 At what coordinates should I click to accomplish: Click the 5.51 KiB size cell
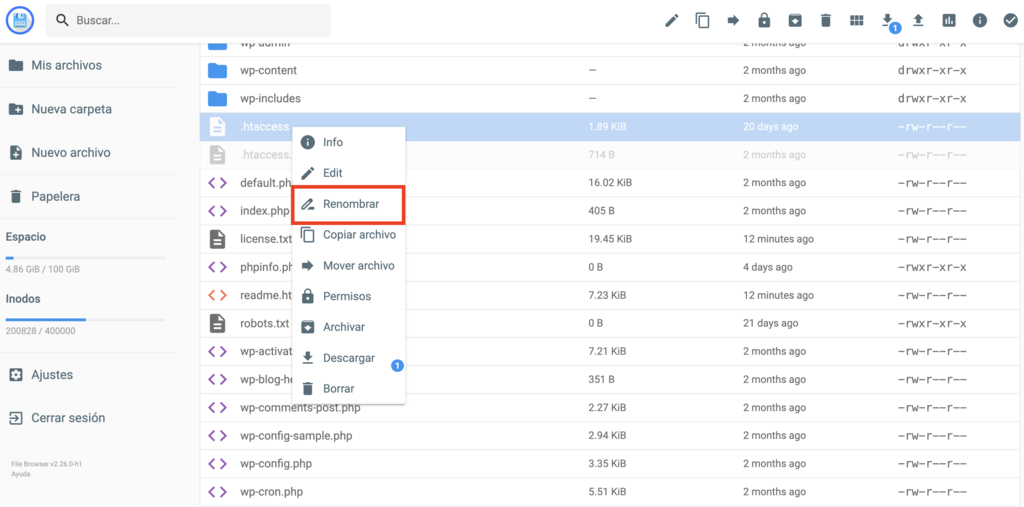pyautogui.click(x=607, y=492)
